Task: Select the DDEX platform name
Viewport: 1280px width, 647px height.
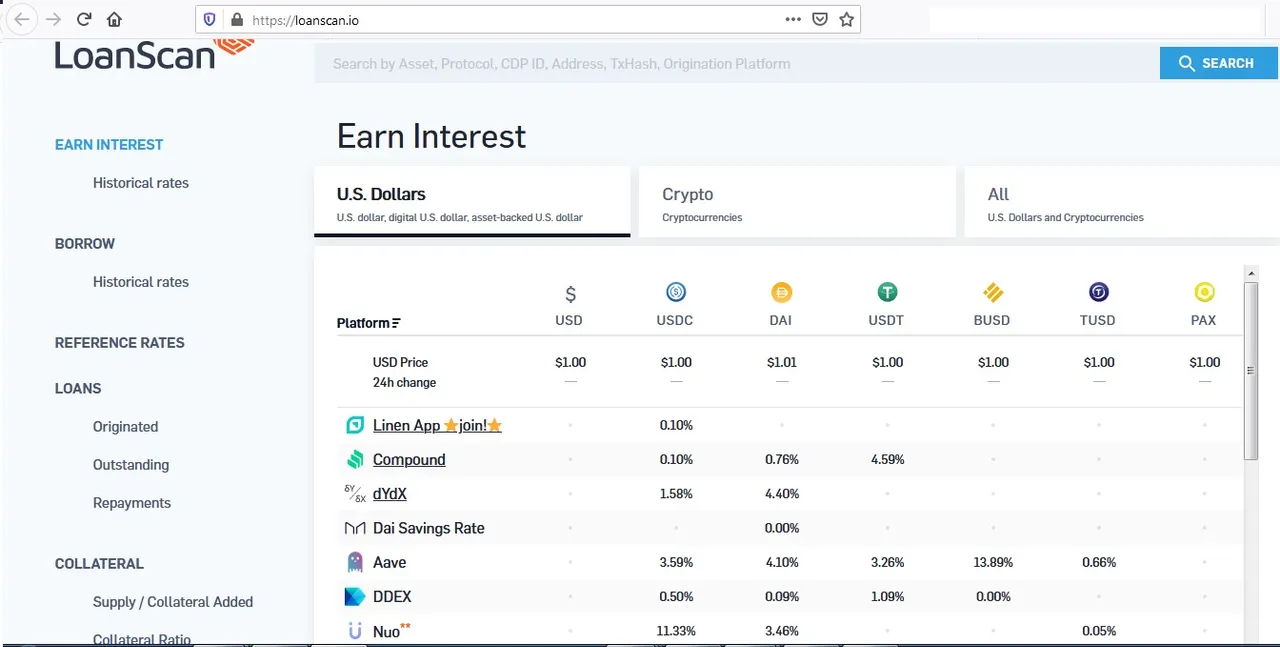Action: pyautogui.click(x=392, y=597)
